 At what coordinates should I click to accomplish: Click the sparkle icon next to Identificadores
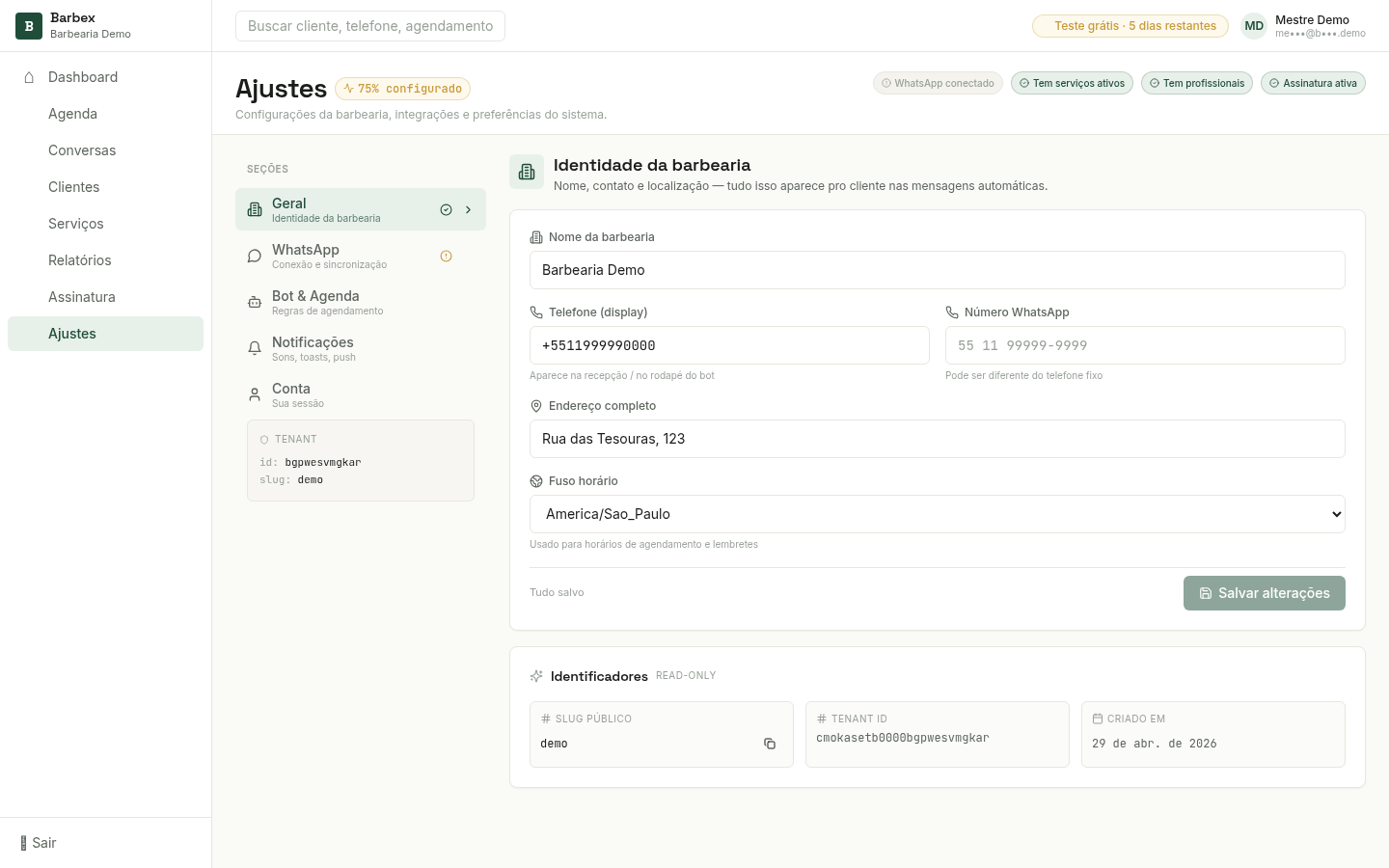pos(536,676)
